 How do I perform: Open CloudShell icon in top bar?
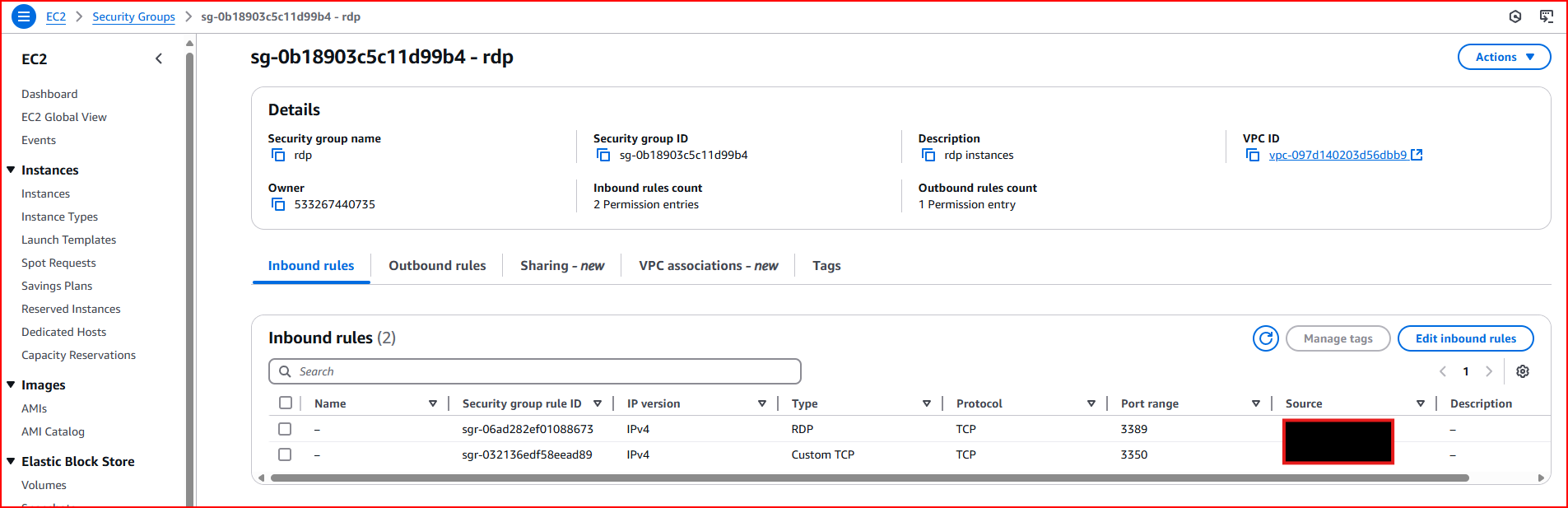coord(1547,16)
